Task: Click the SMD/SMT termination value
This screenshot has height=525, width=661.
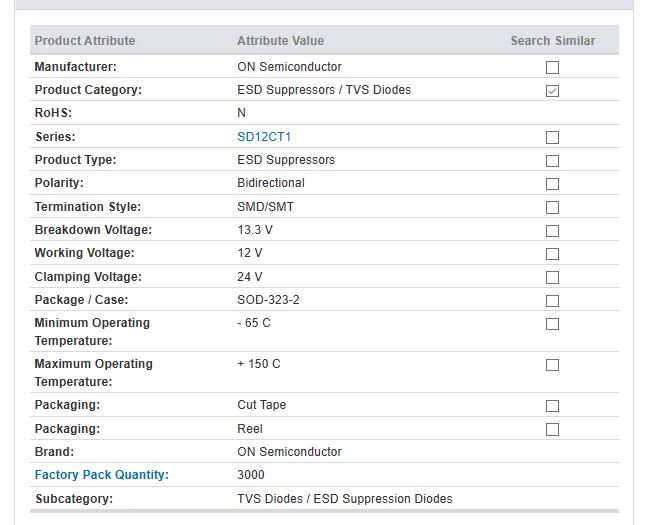Action: click(265, 207)
